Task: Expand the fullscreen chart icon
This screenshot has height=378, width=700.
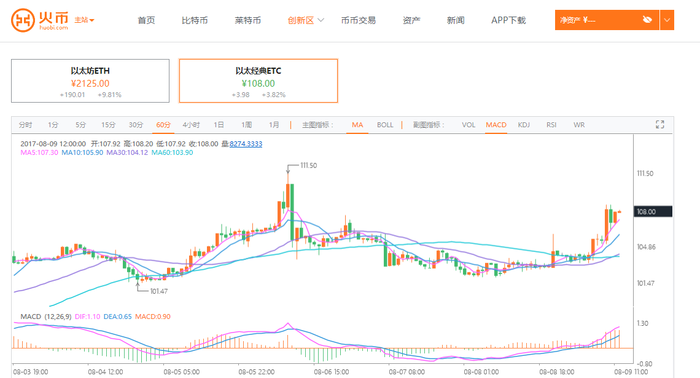Action: click(x=660, y=125)
